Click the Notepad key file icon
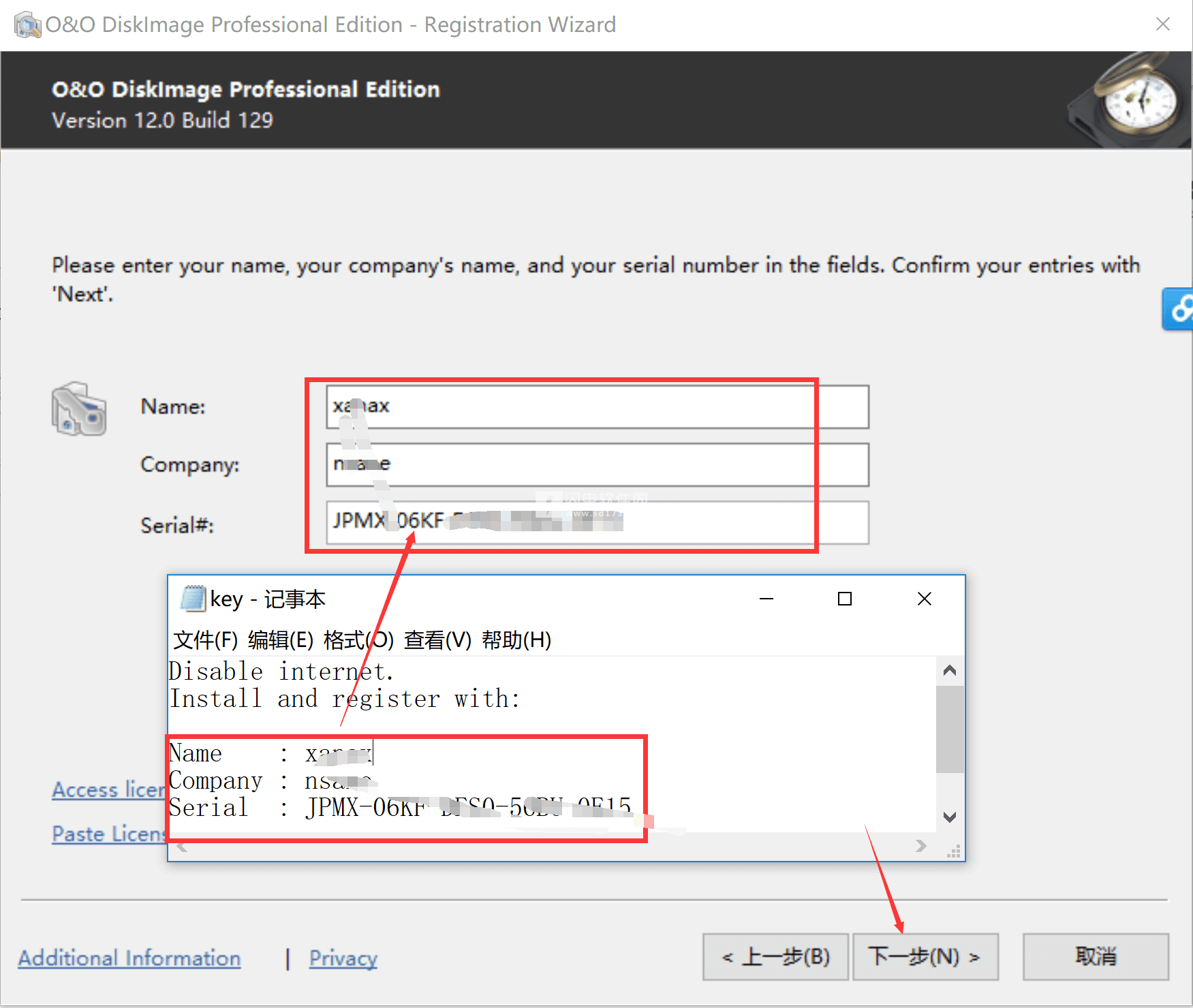 point(193,599)
